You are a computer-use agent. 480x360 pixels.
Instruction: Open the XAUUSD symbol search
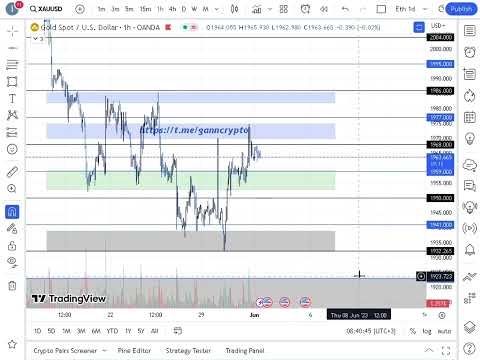46,9
